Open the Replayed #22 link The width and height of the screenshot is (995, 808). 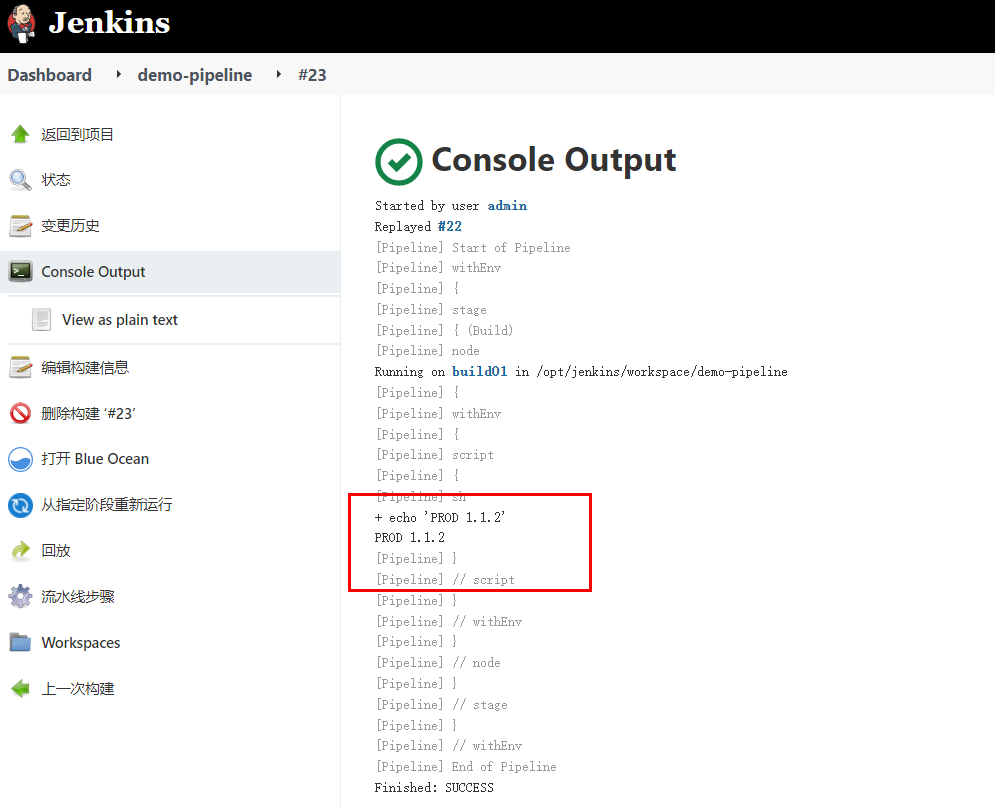[450, 226]
